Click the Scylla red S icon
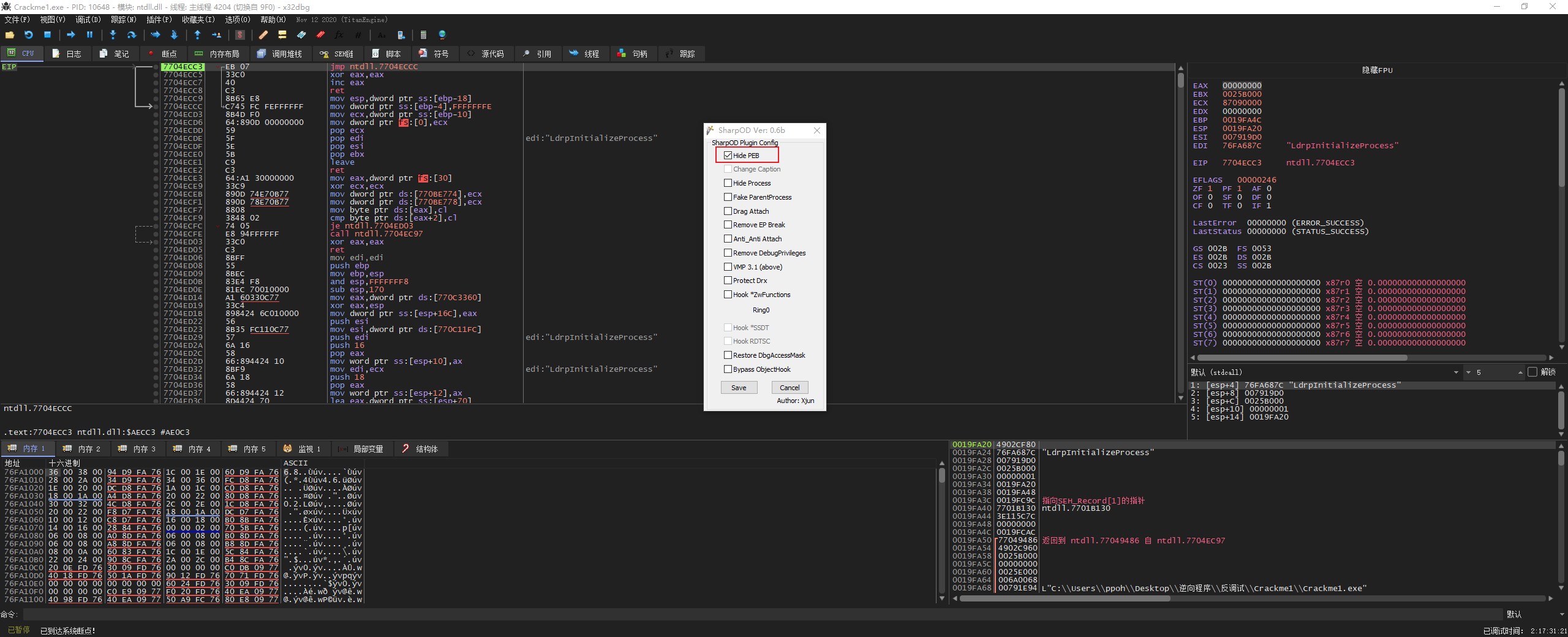The width and height of the screenshot is (1568, 637). (240, 35)
